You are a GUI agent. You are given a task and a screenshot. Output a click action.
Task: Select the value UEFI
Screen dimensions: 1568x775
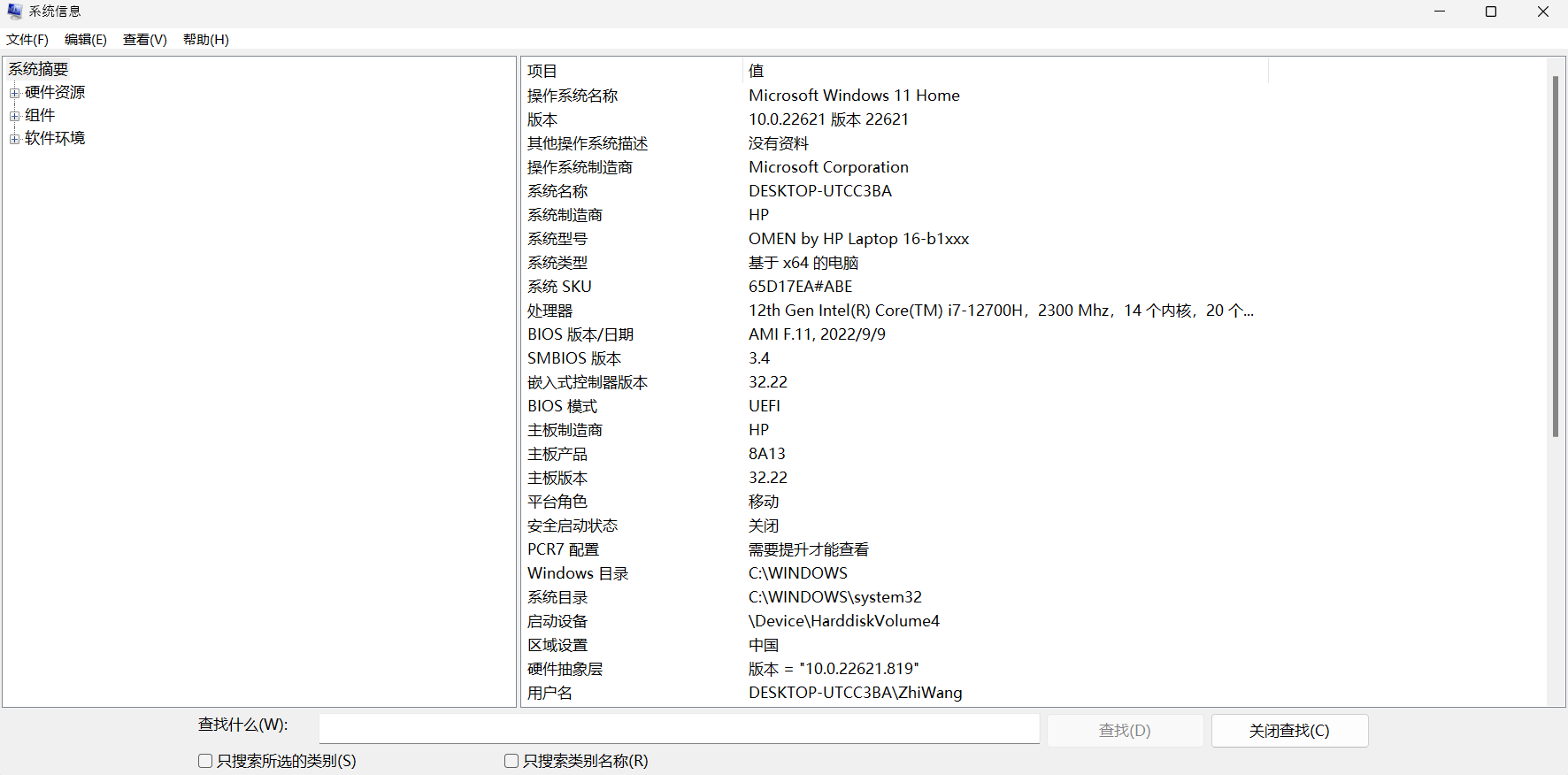coord(765,406)
